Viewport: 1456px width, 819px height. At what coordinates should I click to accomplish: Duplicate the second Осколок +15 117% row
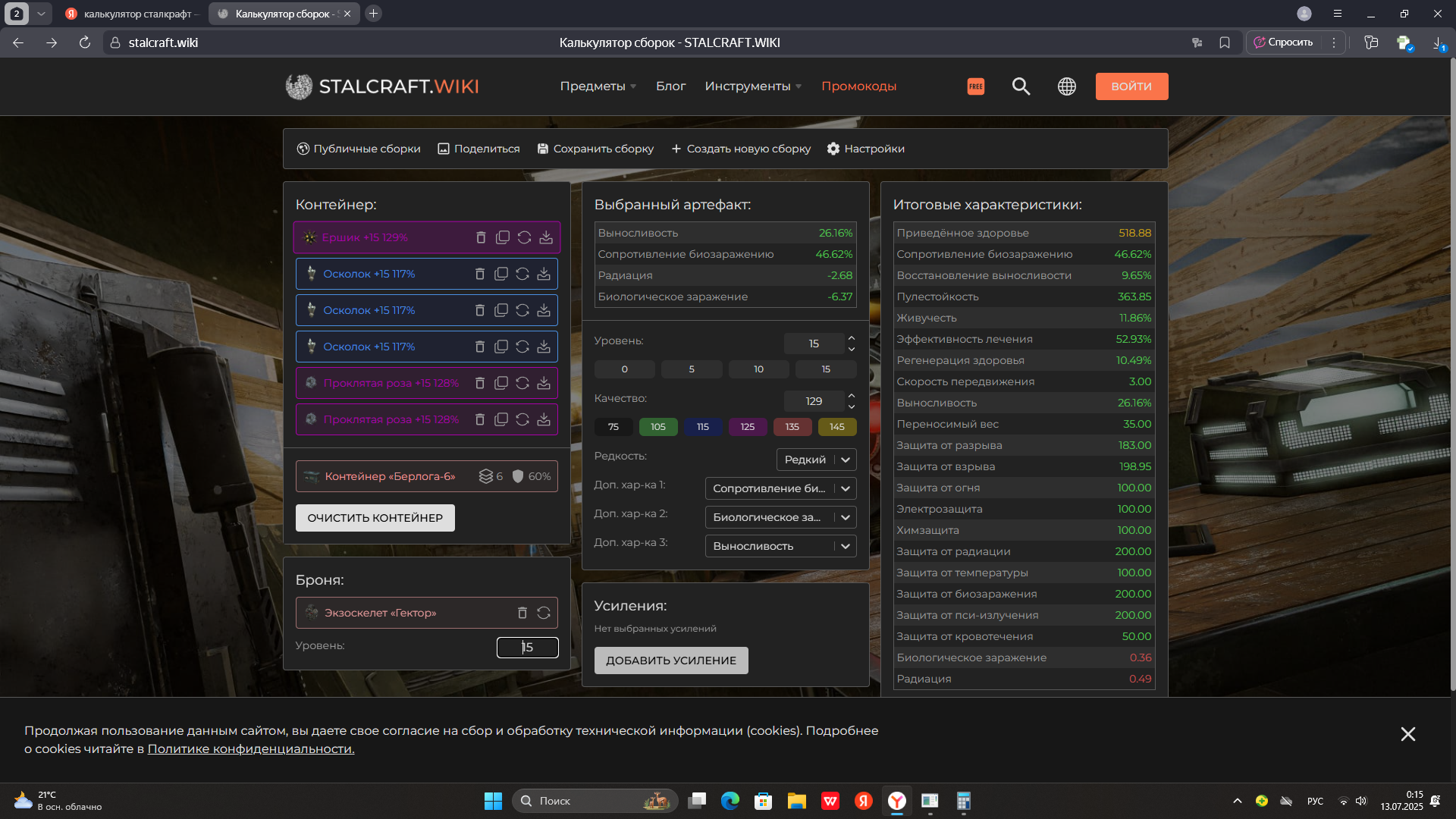tap(500, 310)
